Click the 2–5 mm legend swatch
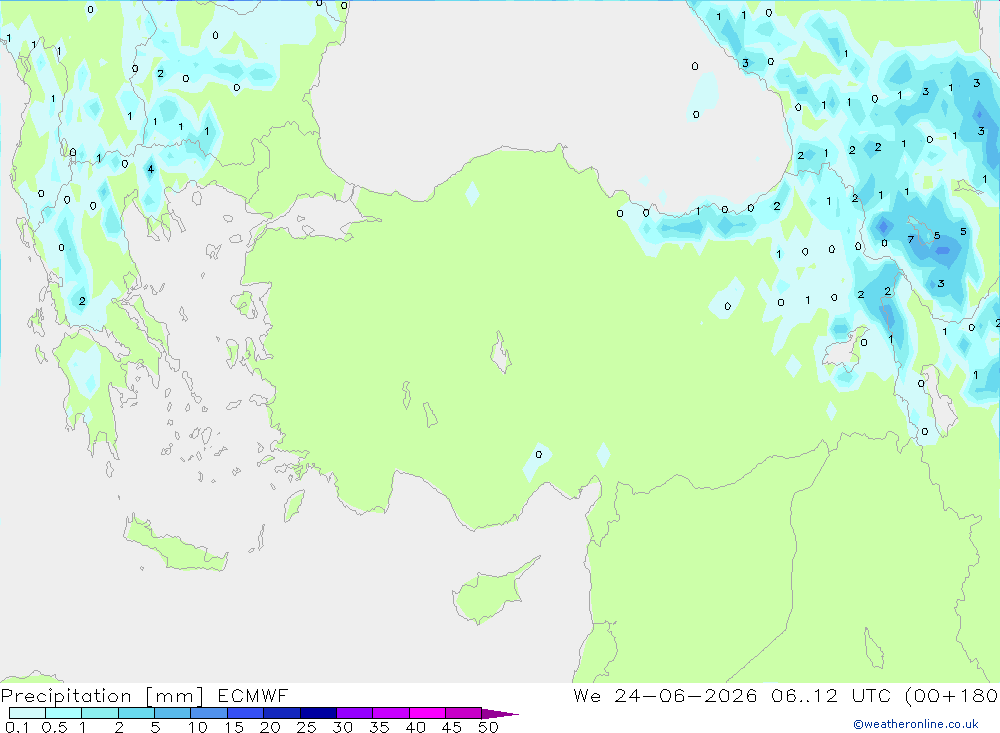Screen dimensions: 1000x733 coord(136,713)
